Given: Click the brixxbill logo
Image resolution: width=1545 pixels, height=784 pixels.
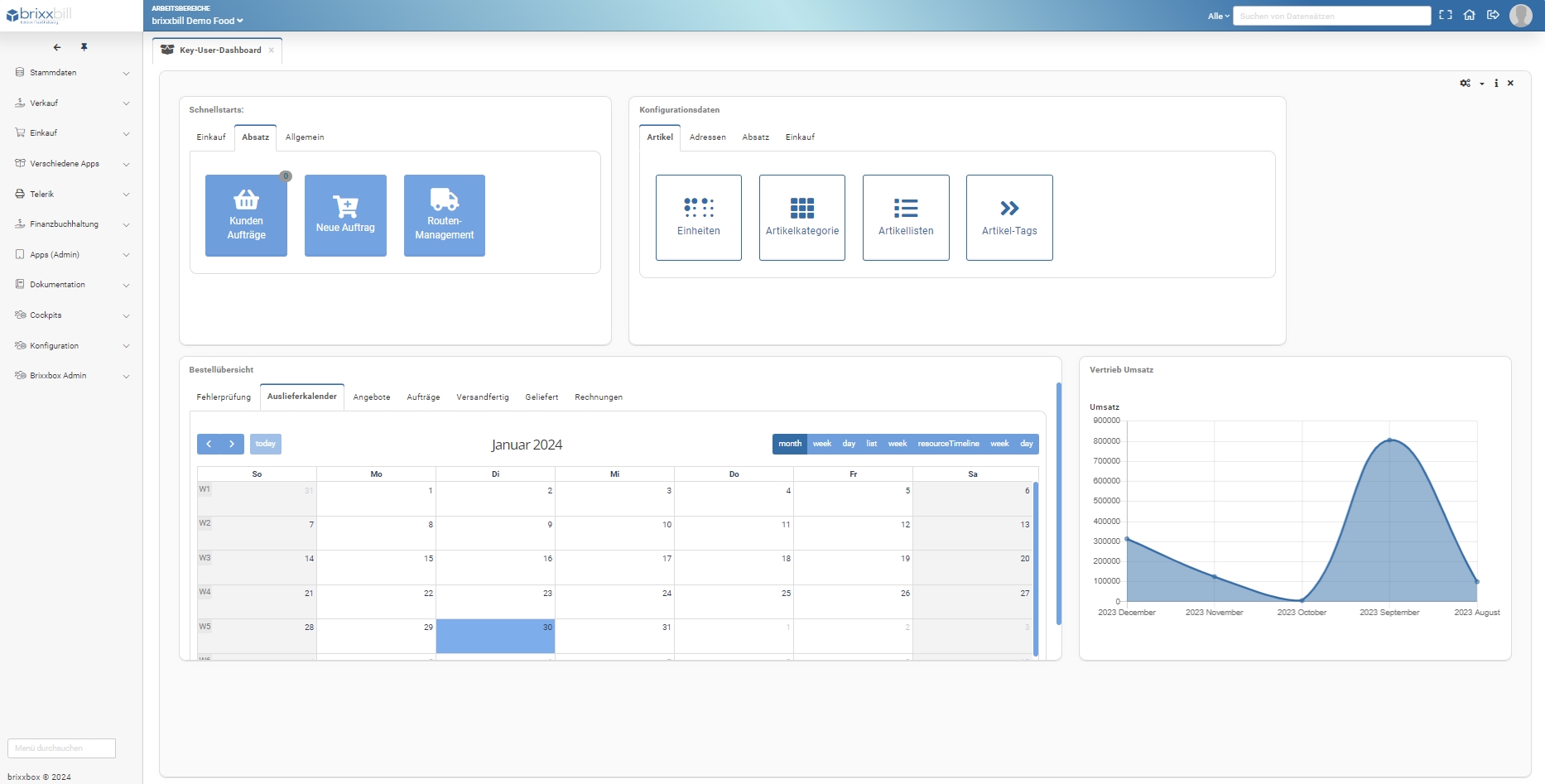Looking at the screenshot, I should click(x=39, y=15).
